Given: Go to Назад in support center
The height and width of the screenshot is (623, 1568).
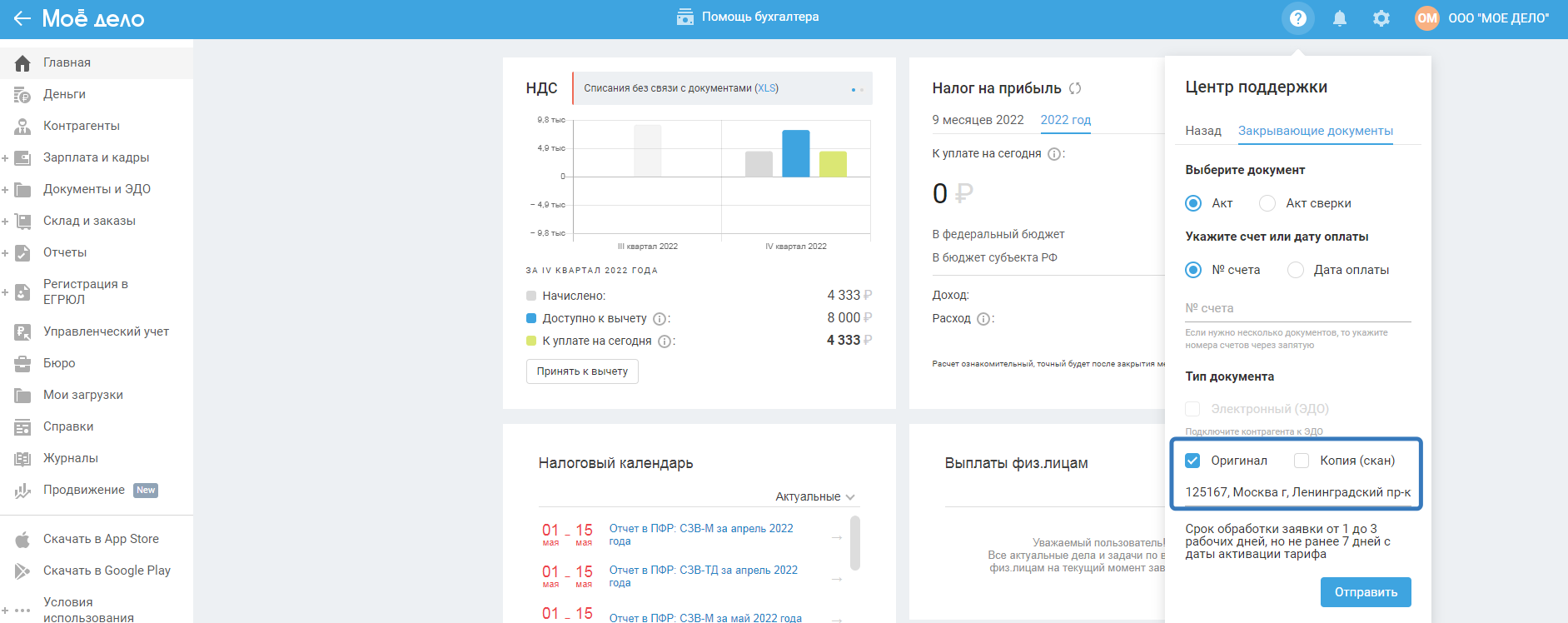Looking at the screenshot, I should [x=1203, y=131].
